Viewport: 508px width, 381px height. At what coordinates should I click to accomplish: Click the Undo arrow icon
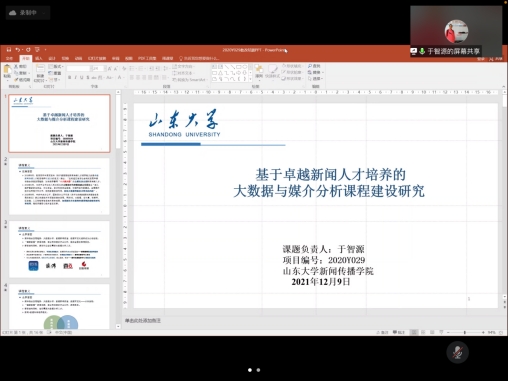coord(18,50)
